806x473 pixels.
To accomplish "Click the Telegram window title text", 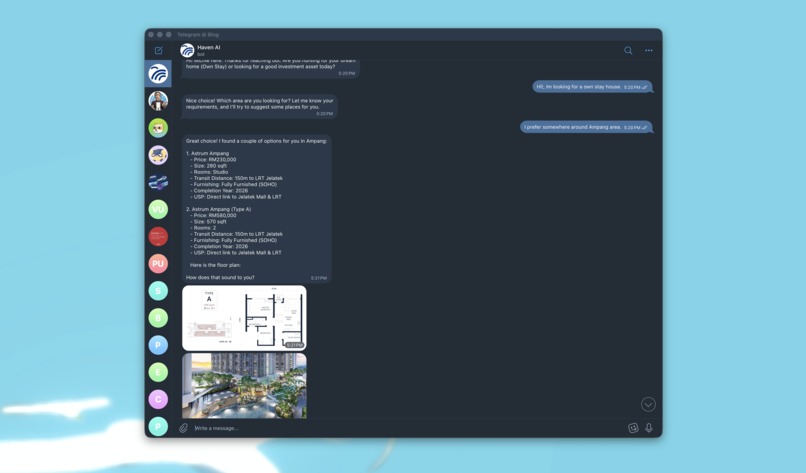I will coord(198,34).
